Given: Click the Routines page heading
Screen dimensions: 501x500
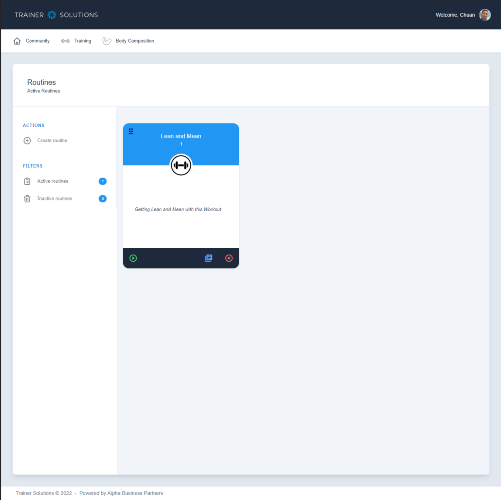Looking at the screenshot, I should click(x=42, y=82).
